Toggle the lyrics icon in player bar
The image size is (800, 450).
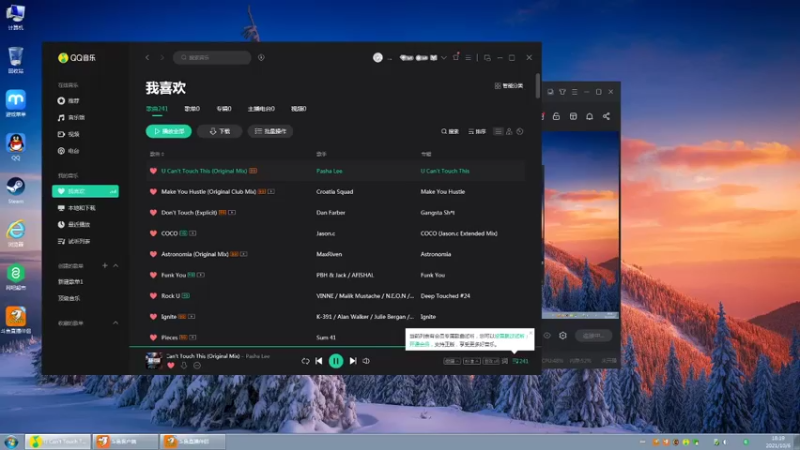505,361
